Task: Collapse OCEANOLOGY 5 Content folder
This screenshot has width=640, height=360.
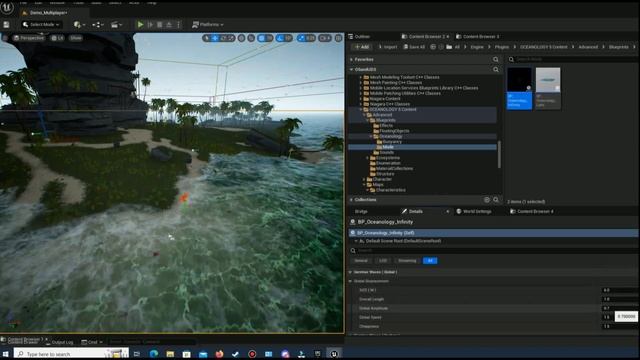Action: pos(360,109)
